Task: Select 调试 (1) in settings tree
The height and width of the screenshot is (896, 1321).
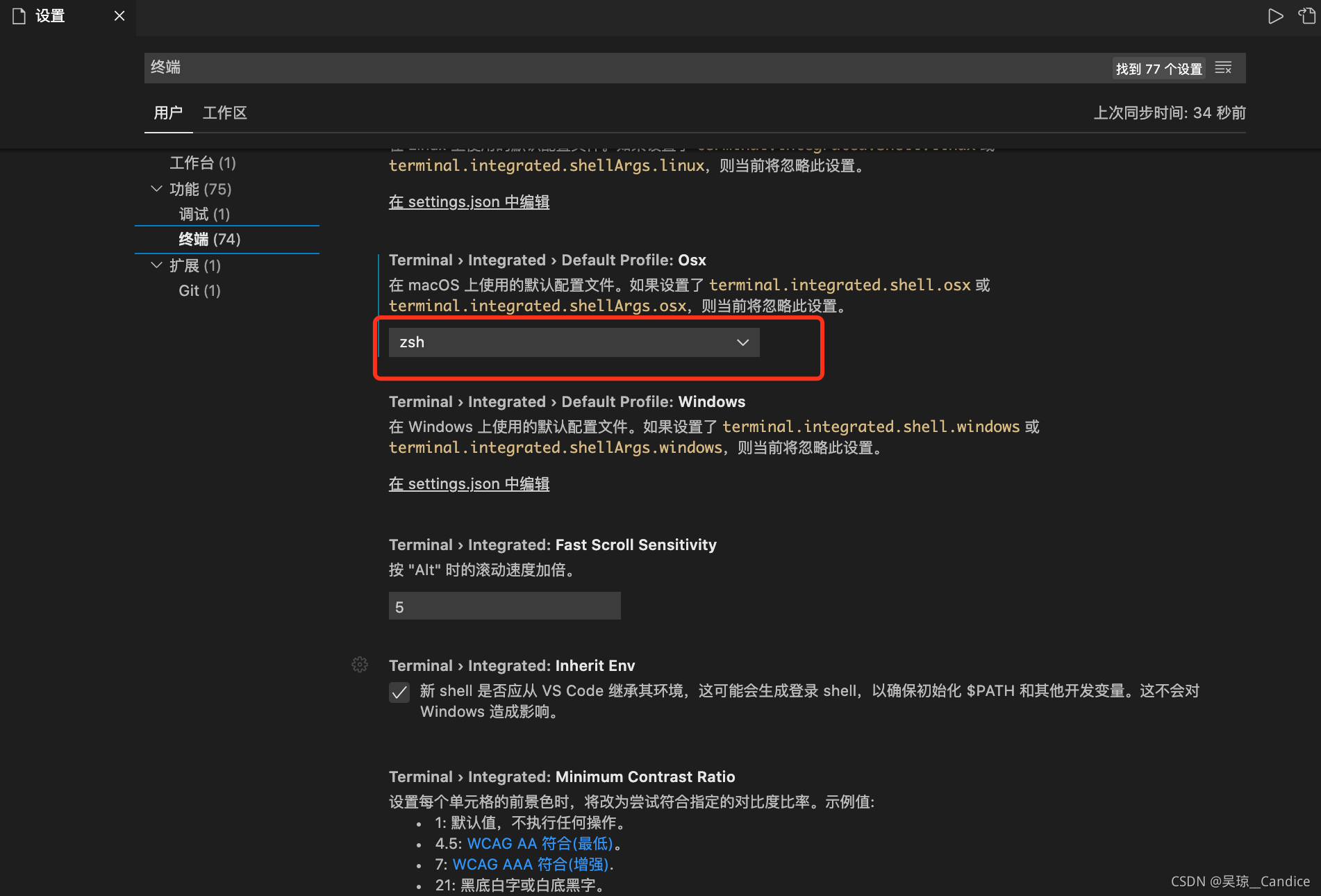Action: (204, 214)
